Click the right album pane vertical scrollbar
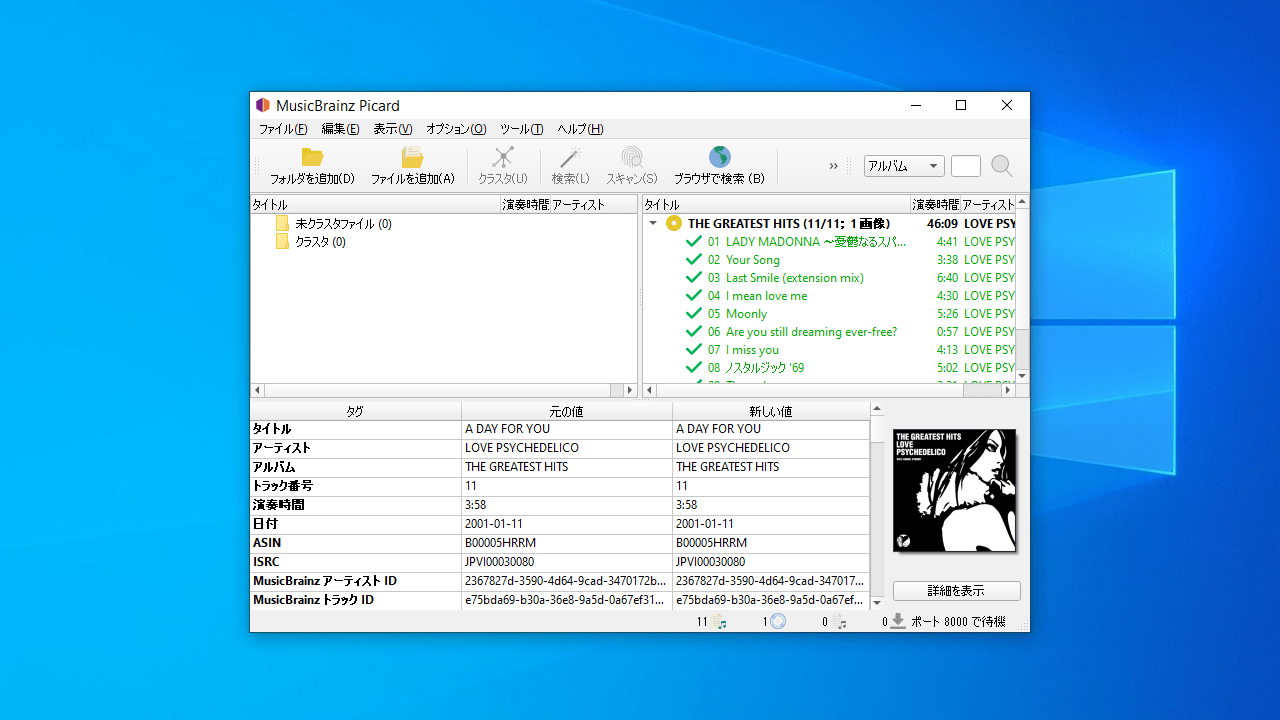This screenshot has width=1280, height=720. (x=1022, y=289)
